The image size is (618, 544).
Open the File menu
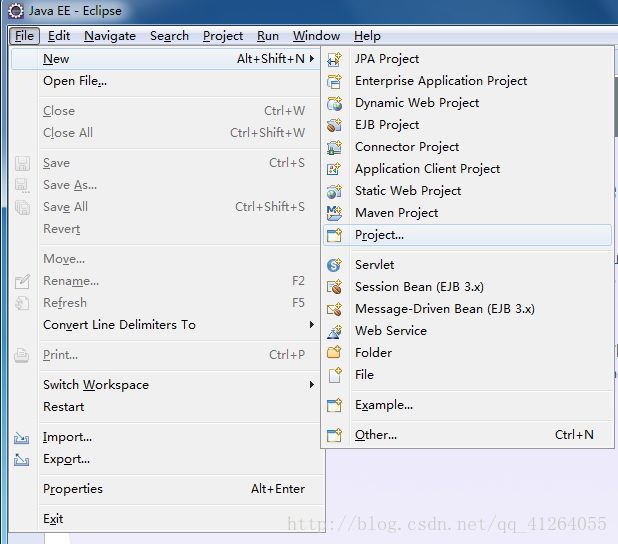24,36
